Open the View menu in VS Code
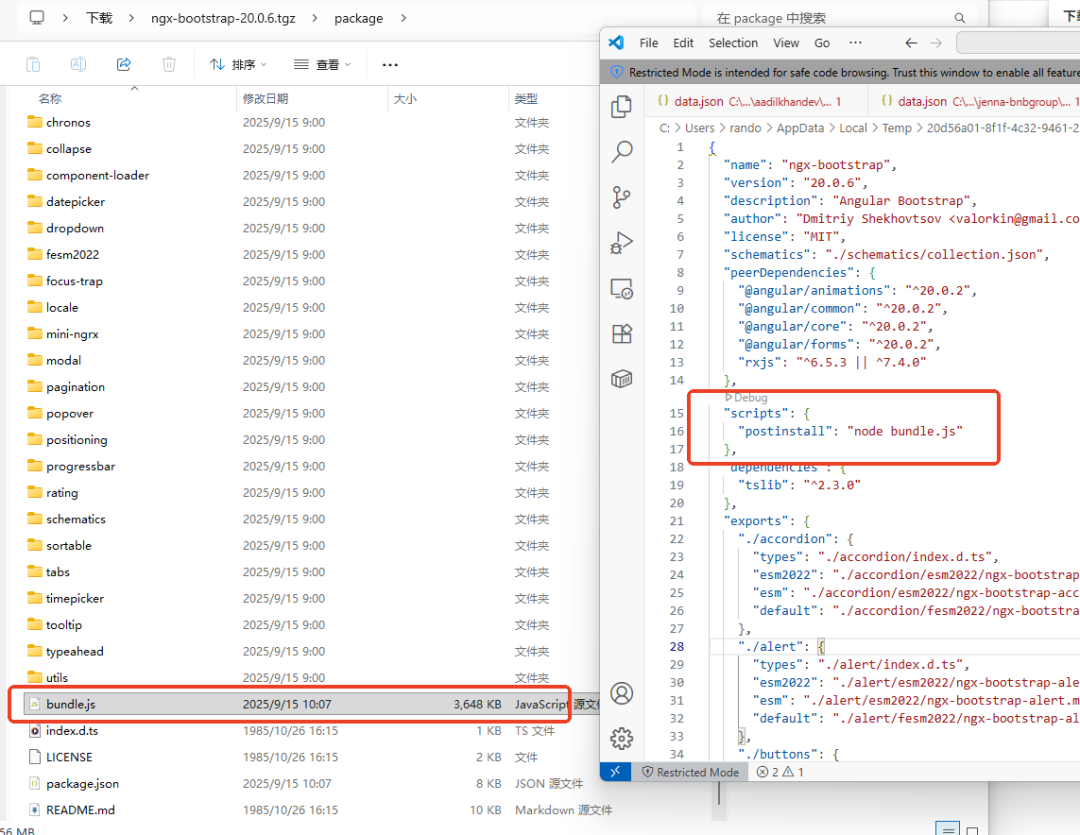 (x=786, y=43)
